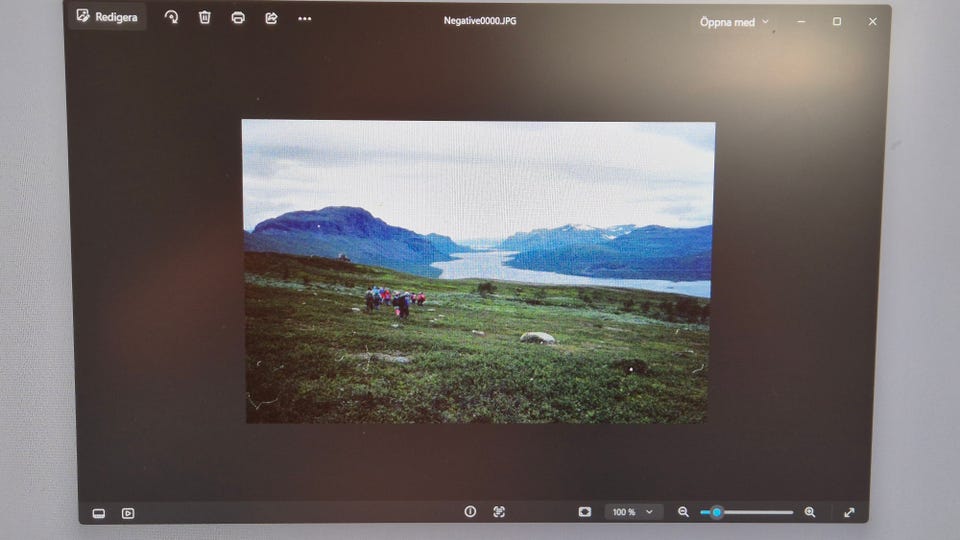Maximize the Photos window
This screenshot has width=960, height=540.
[837, 21]
